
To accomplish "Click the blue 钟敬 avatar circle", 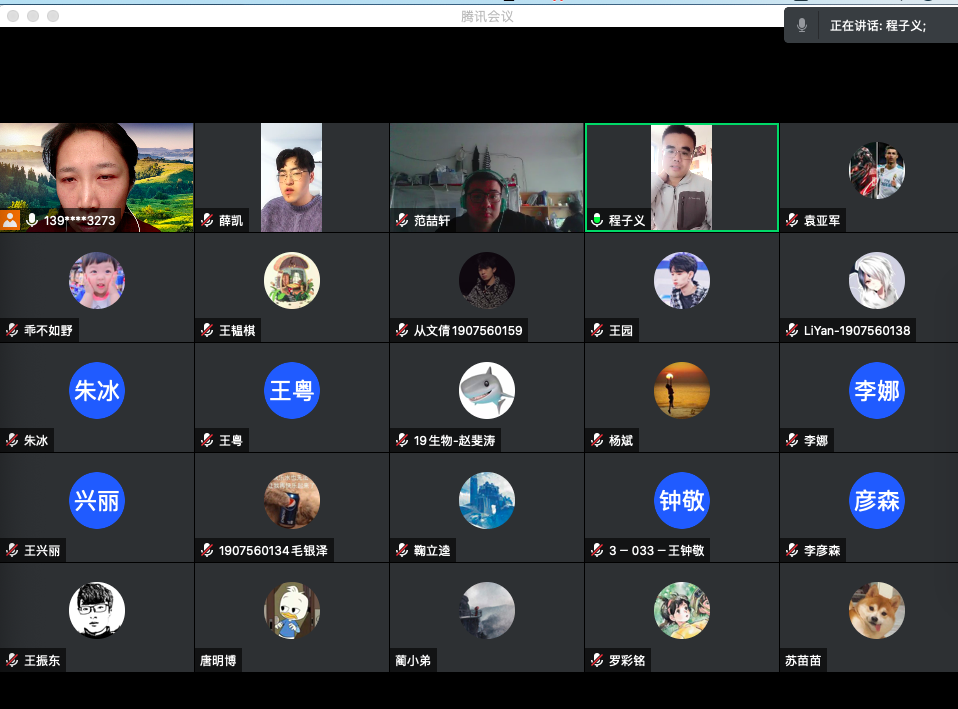I will click(x=682, y=500).
